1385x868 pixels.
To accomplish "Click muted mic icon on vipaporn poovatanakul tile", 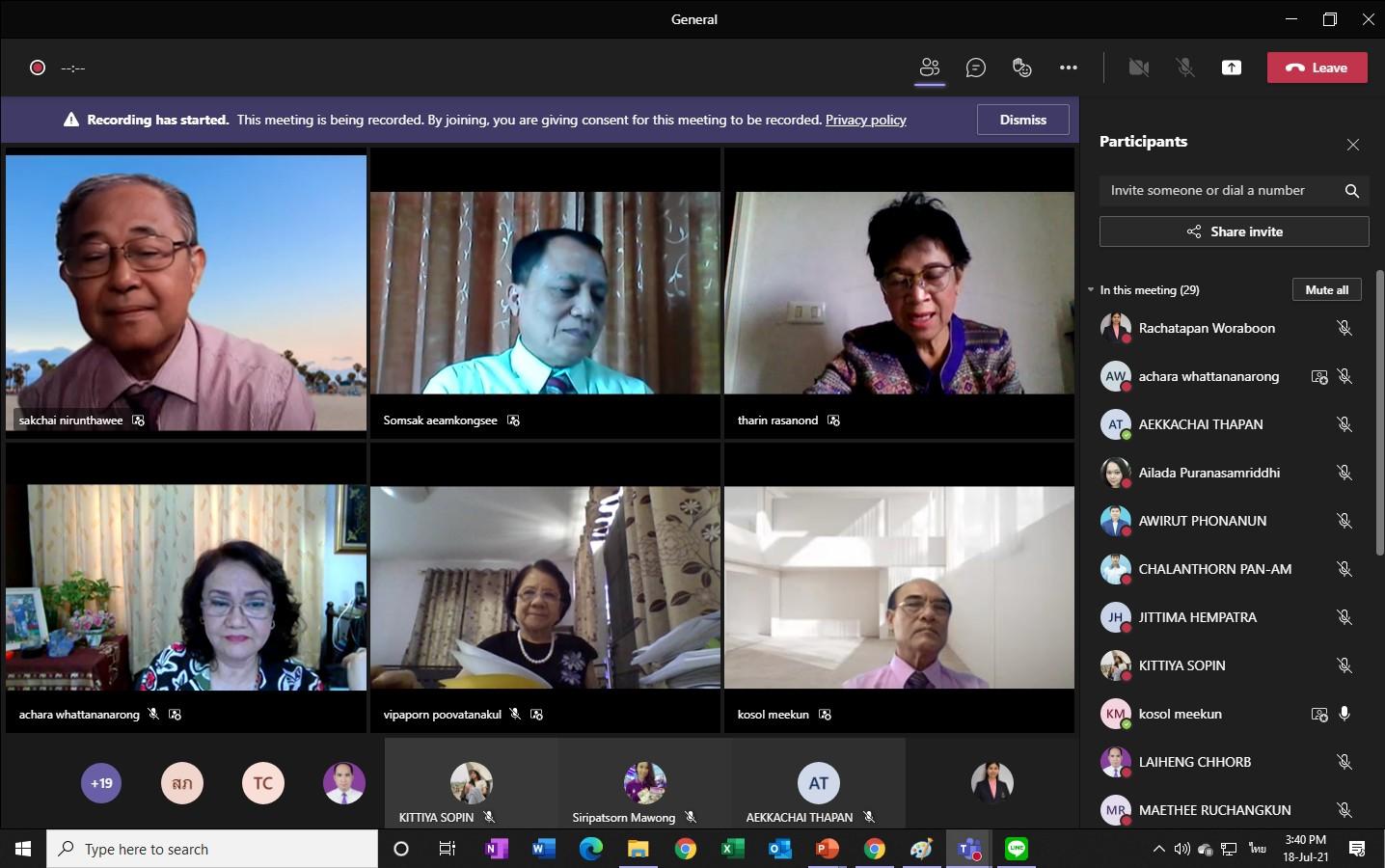I will tap(515, 715).
